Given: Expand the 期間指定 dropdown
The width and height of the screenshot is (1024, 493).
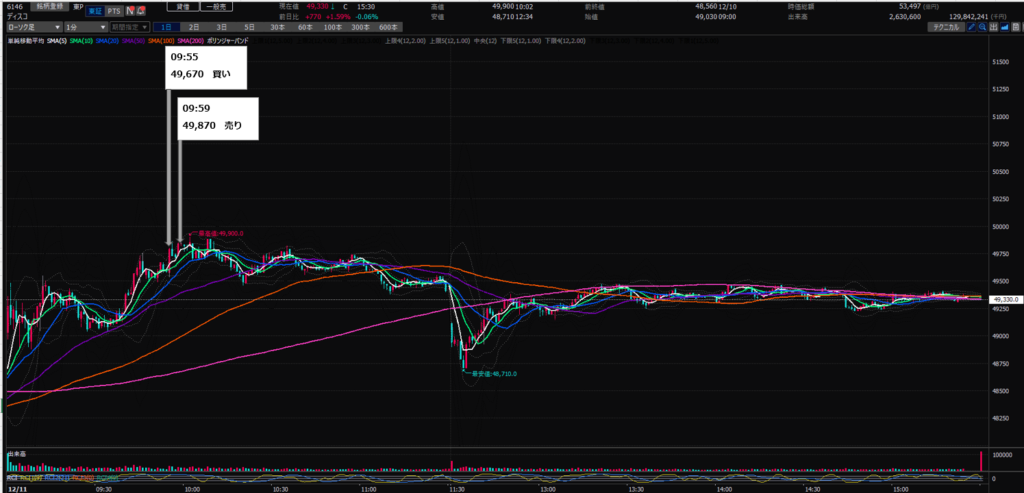Looking at the screenshot, I should [x=129, y=27].
